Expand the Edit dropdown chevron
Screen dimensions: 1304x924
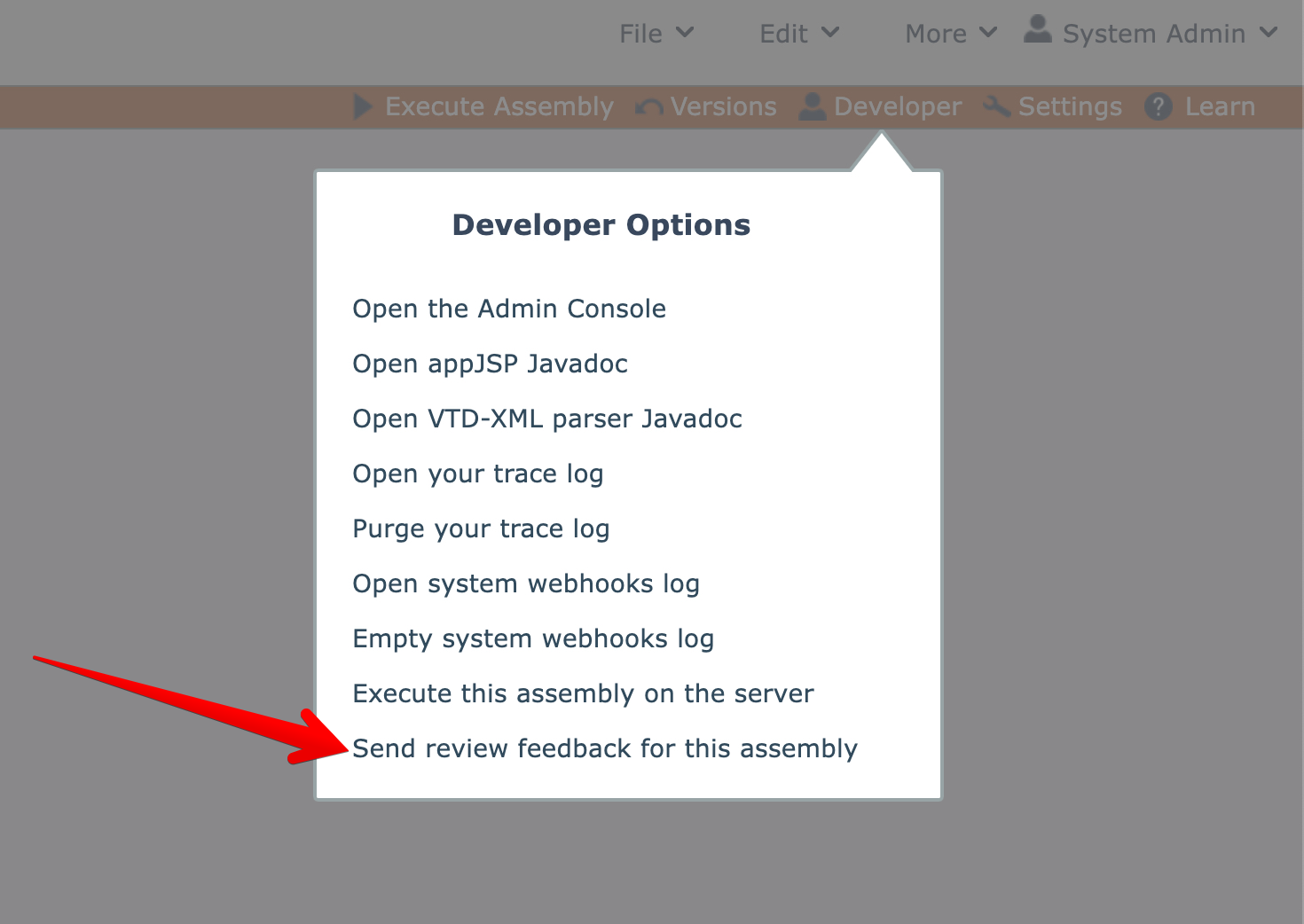(830, 33)
